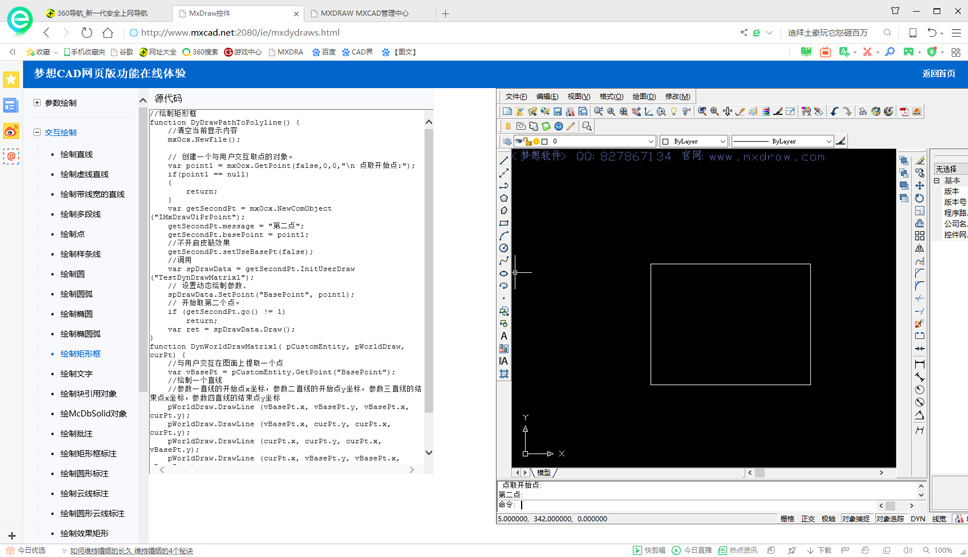Toggle 正交 (ortho) mode in status bar

point(808,519)
